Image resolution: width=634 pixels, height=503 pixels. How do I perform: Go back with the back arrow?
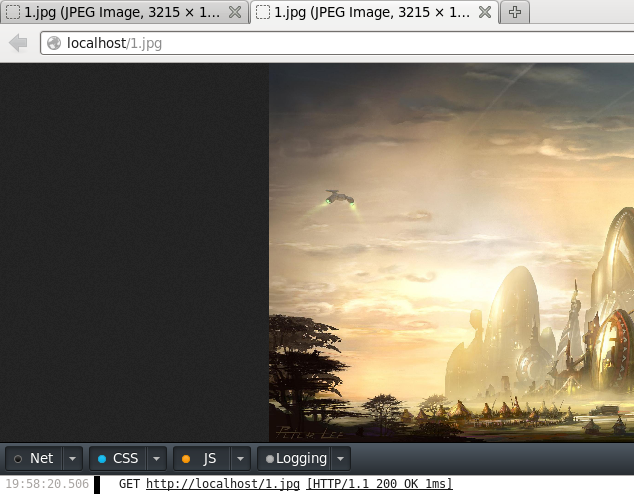[18, 43]
